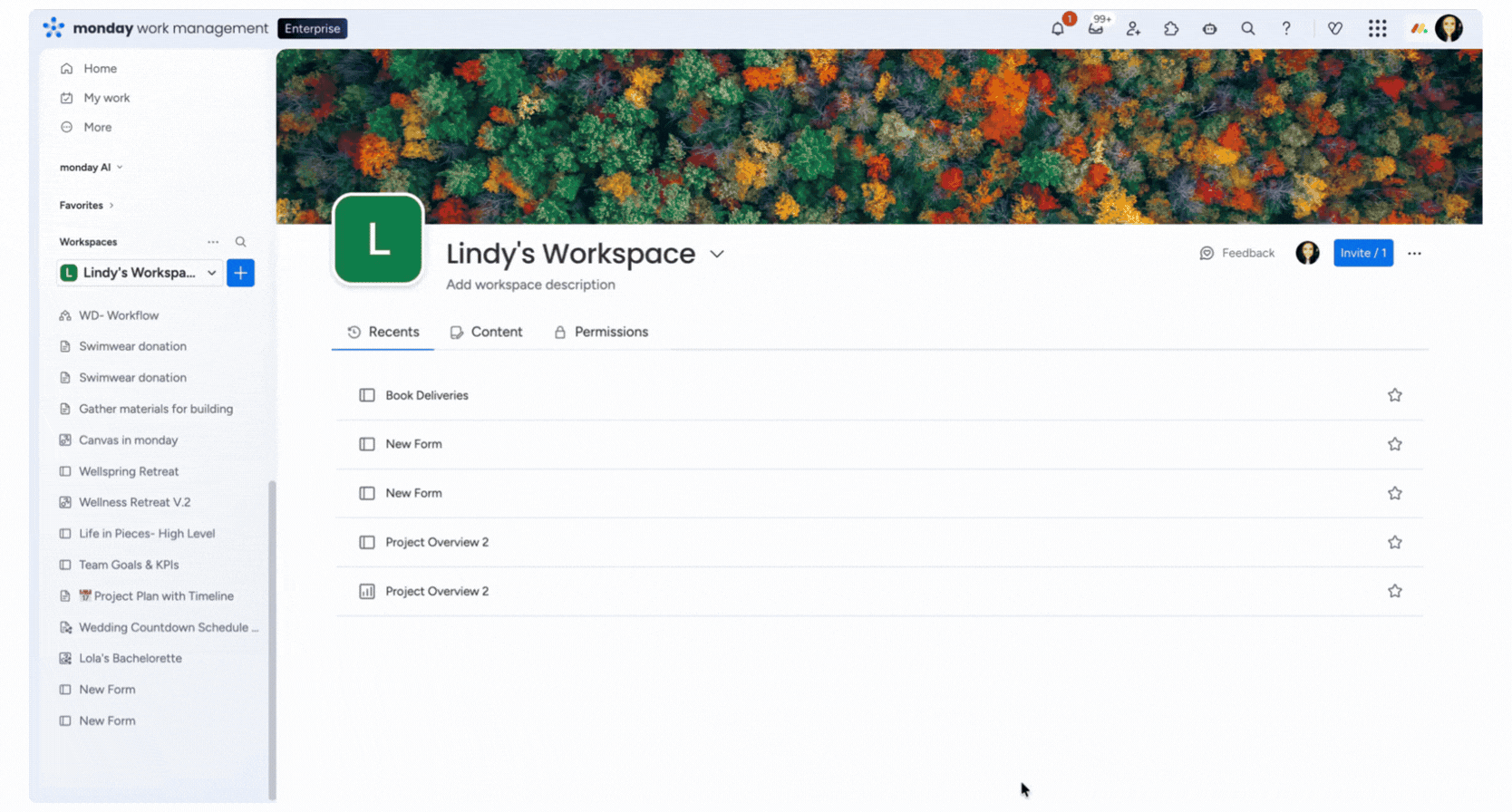The width and height of the screenshot is (1512, 812).
Task: Toggle favorite star for the dashboard Project Overview 2
Action: (1394, 592)
